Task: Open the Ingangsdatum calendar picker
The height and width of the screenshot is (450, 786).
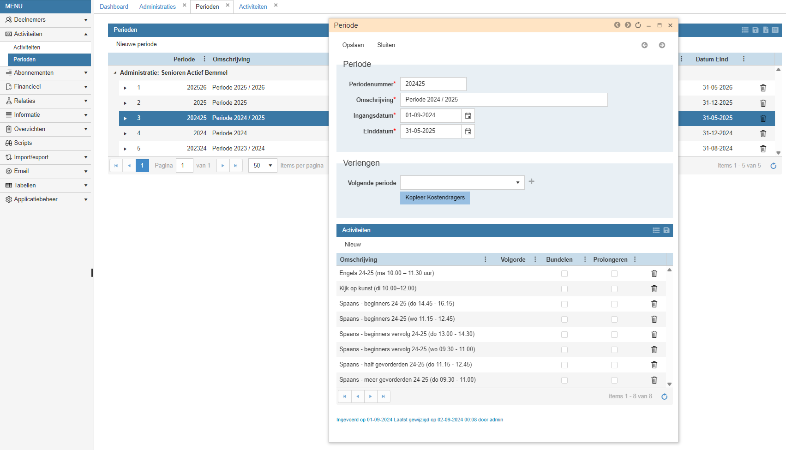Action: coord(467,115)
